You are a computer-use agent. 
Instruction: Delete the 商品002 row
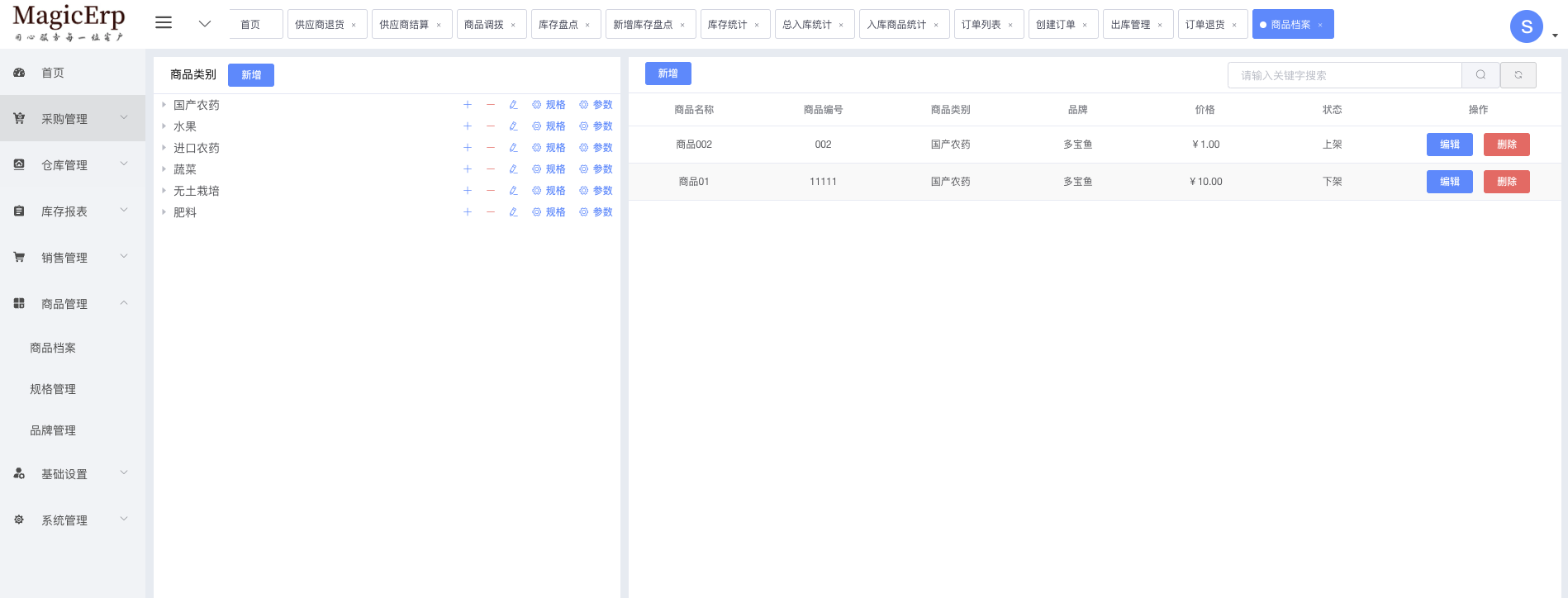1507,145
